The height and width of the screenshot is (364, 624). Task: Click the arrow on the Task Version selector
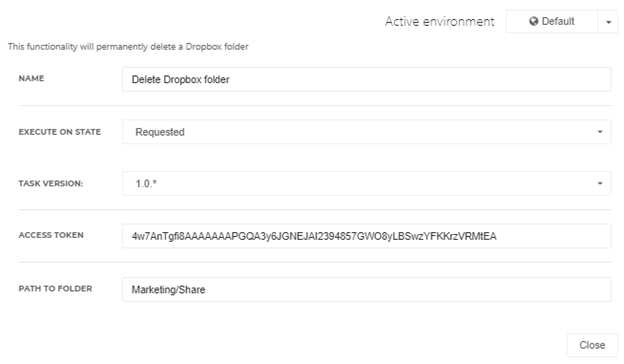[x=600, y=183]
